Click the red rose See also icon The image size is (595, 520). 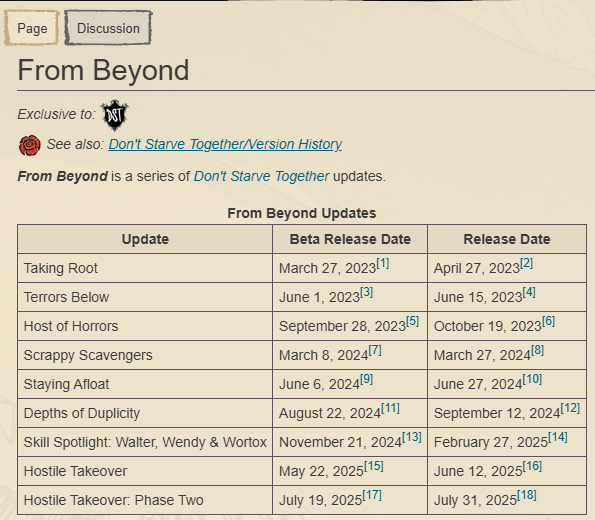[x=30, y=145]
